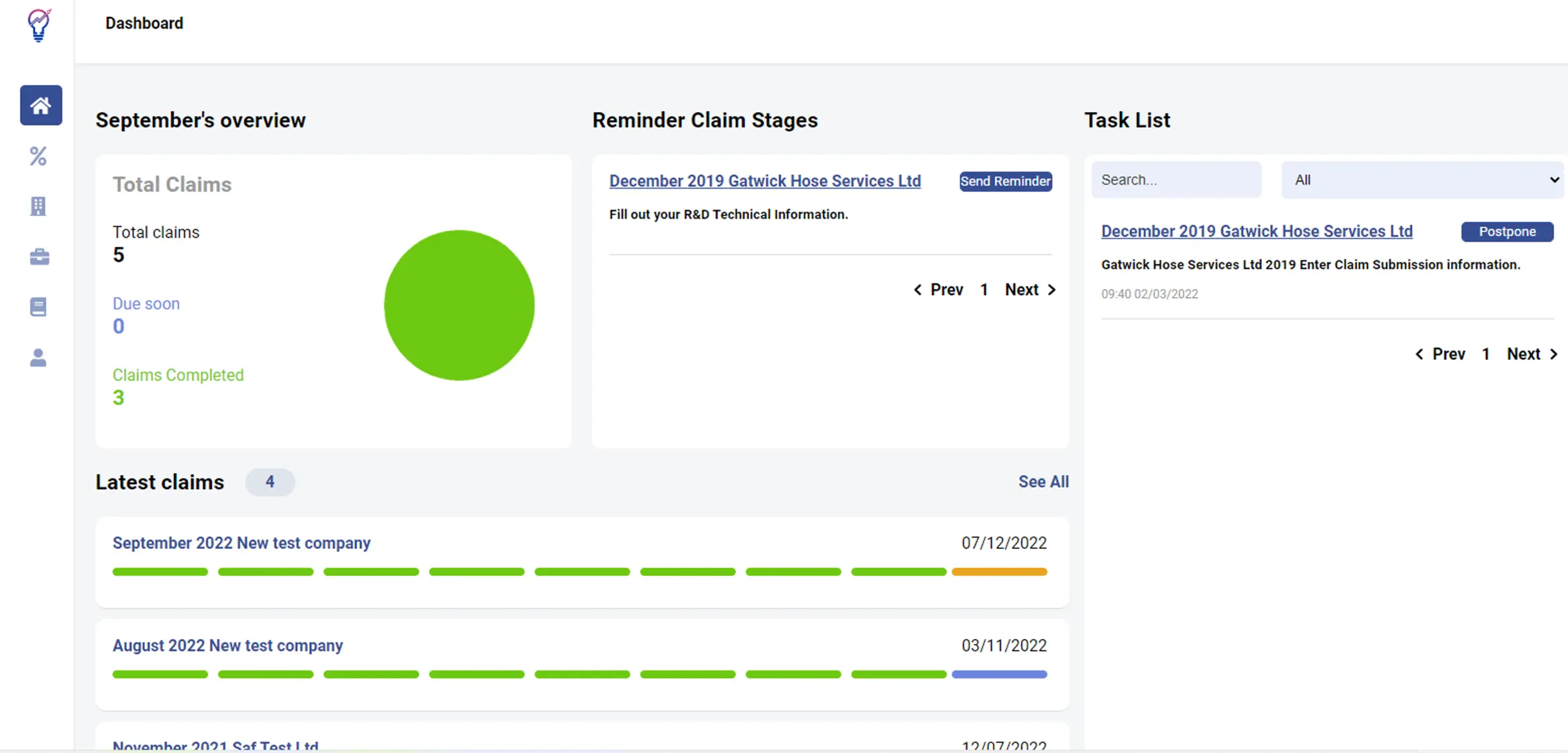The width and height of the screenshot is (1568, 753).
Task: Click orange progress segment of September 2022 claim
Action: coord(998,572)
